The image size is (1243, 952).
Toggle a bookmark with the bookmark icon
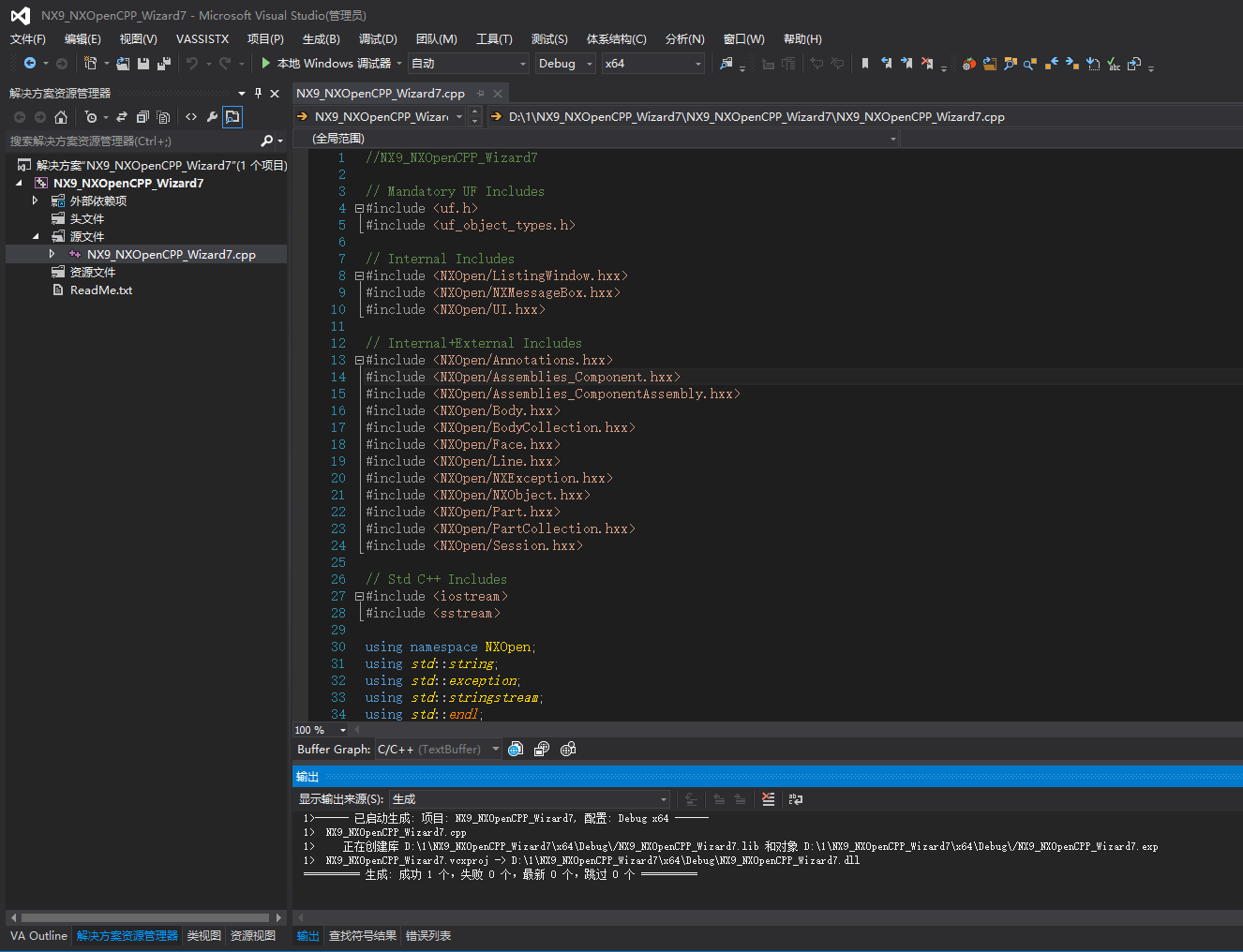point(864,63)
